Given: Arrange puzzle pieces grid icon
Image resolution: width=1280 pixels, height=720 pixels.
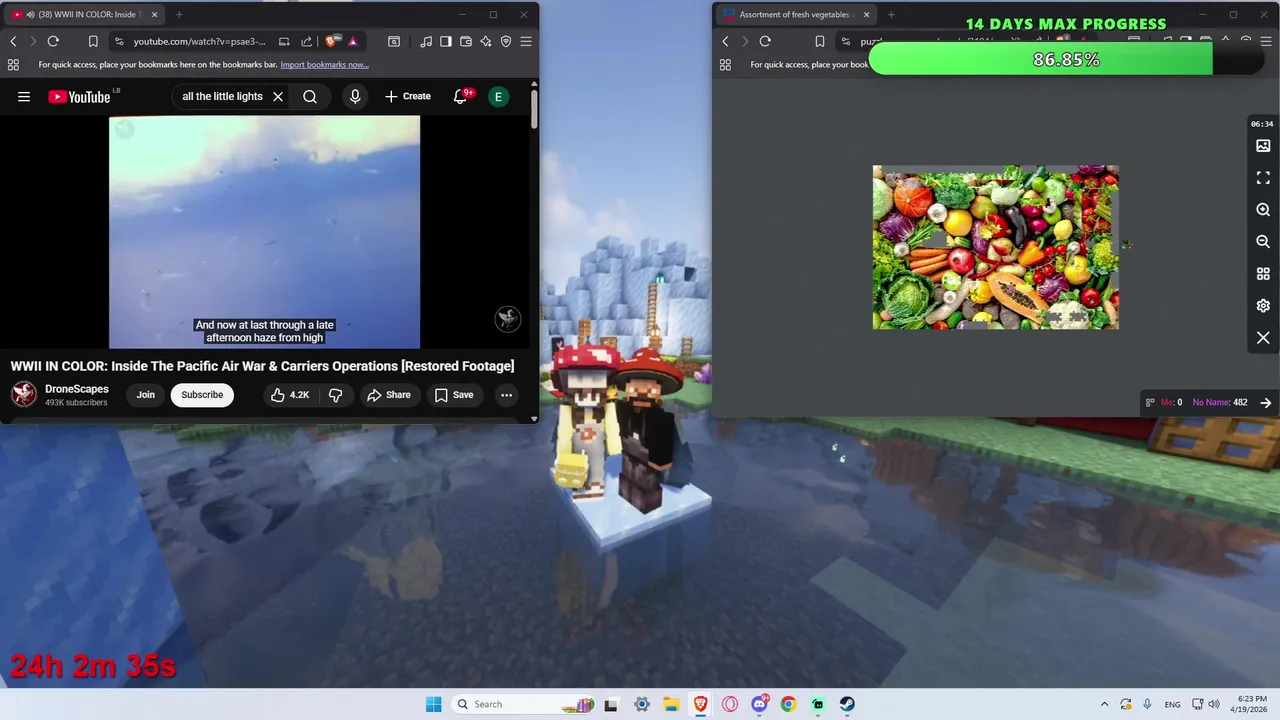Looking at the screenshot, I should tap(1263, 274).
